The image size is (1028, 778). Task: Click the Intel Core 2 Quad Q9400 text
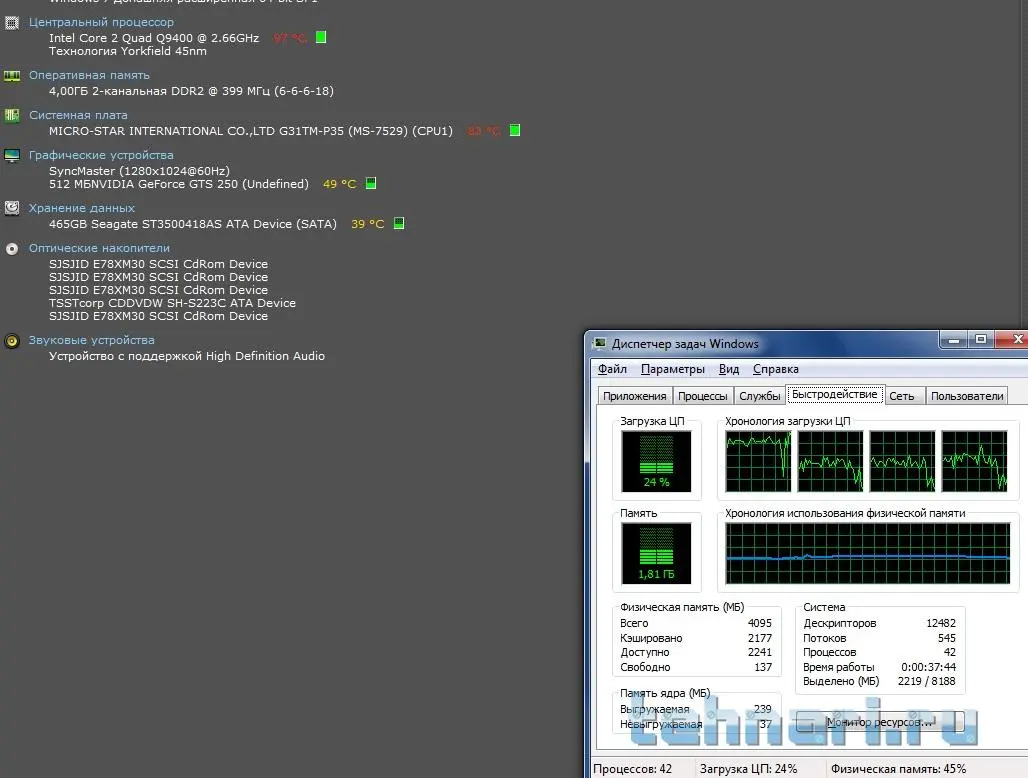pos(154,38)
